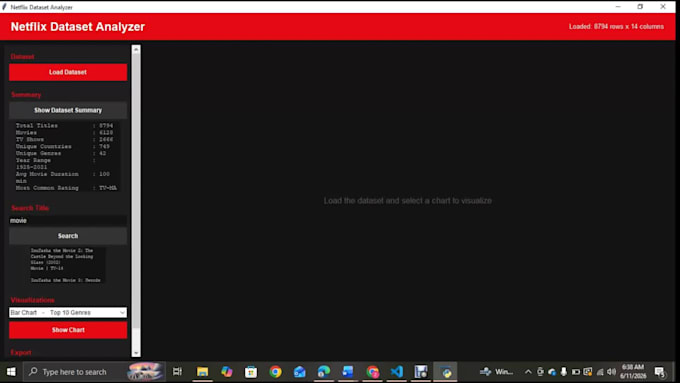The image size is (680, 383).
Task: Minimize the Netflix Dataset Analyzer window
Action: [x=618, y=7]
